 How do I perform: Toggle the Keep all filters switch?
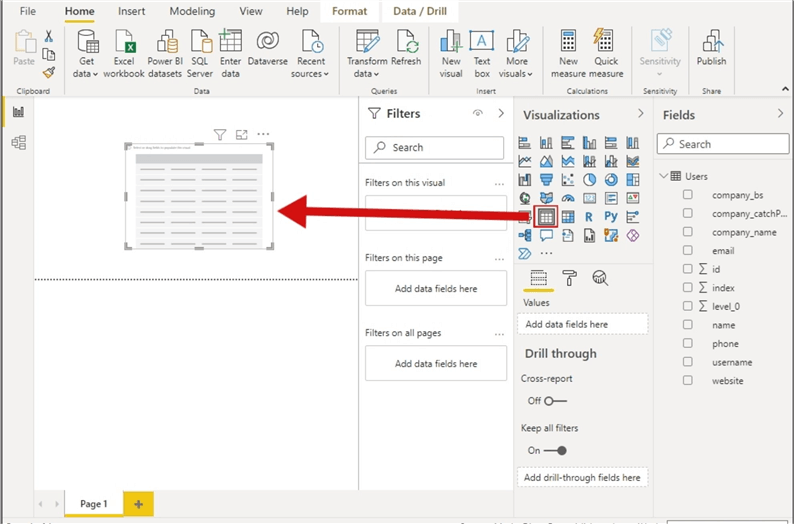tap(553, 450)
